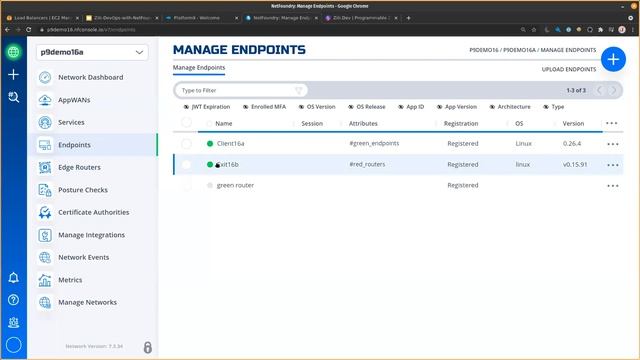Show the App ID column
The image size is (640, 360).
411,107
